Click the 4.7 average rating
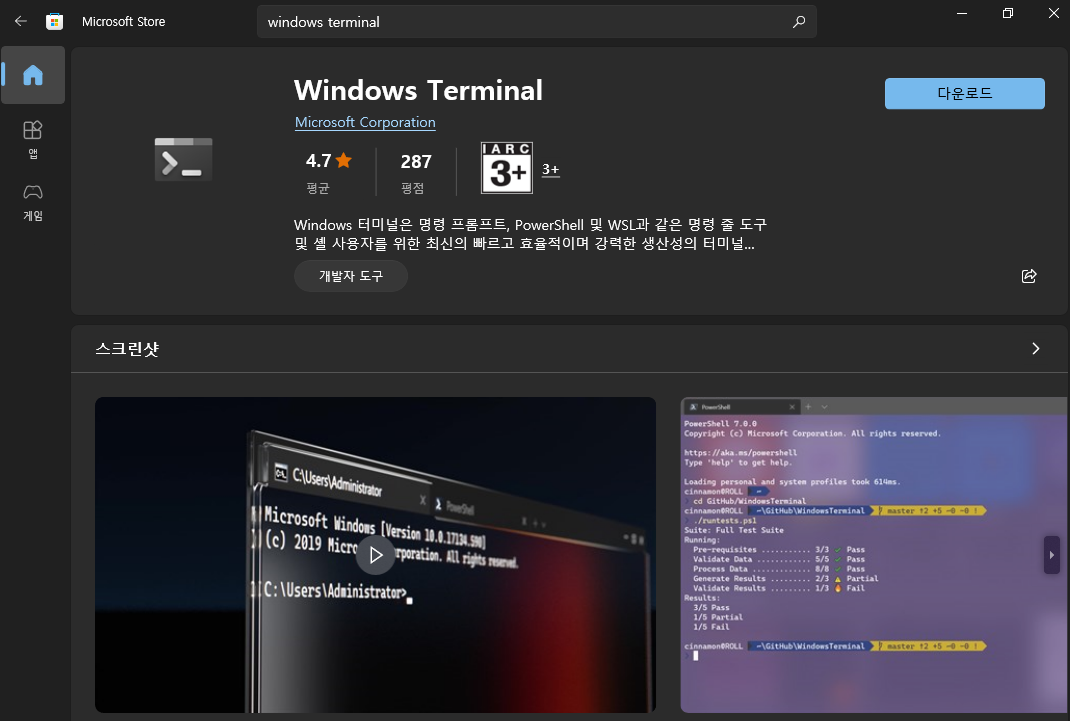 coord(328,161)
